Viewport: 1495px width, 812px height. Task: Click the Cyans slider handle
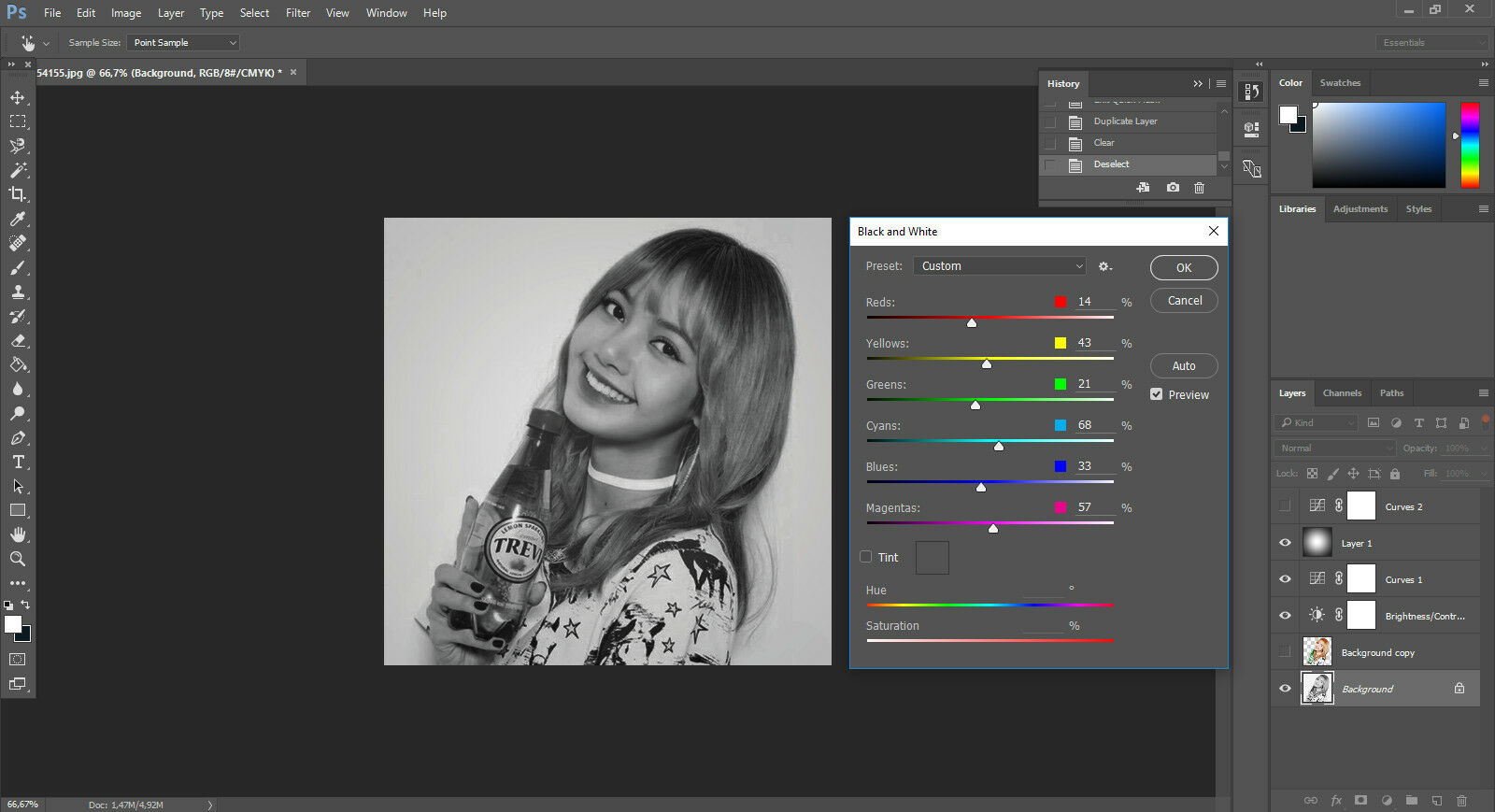(999, 447)
